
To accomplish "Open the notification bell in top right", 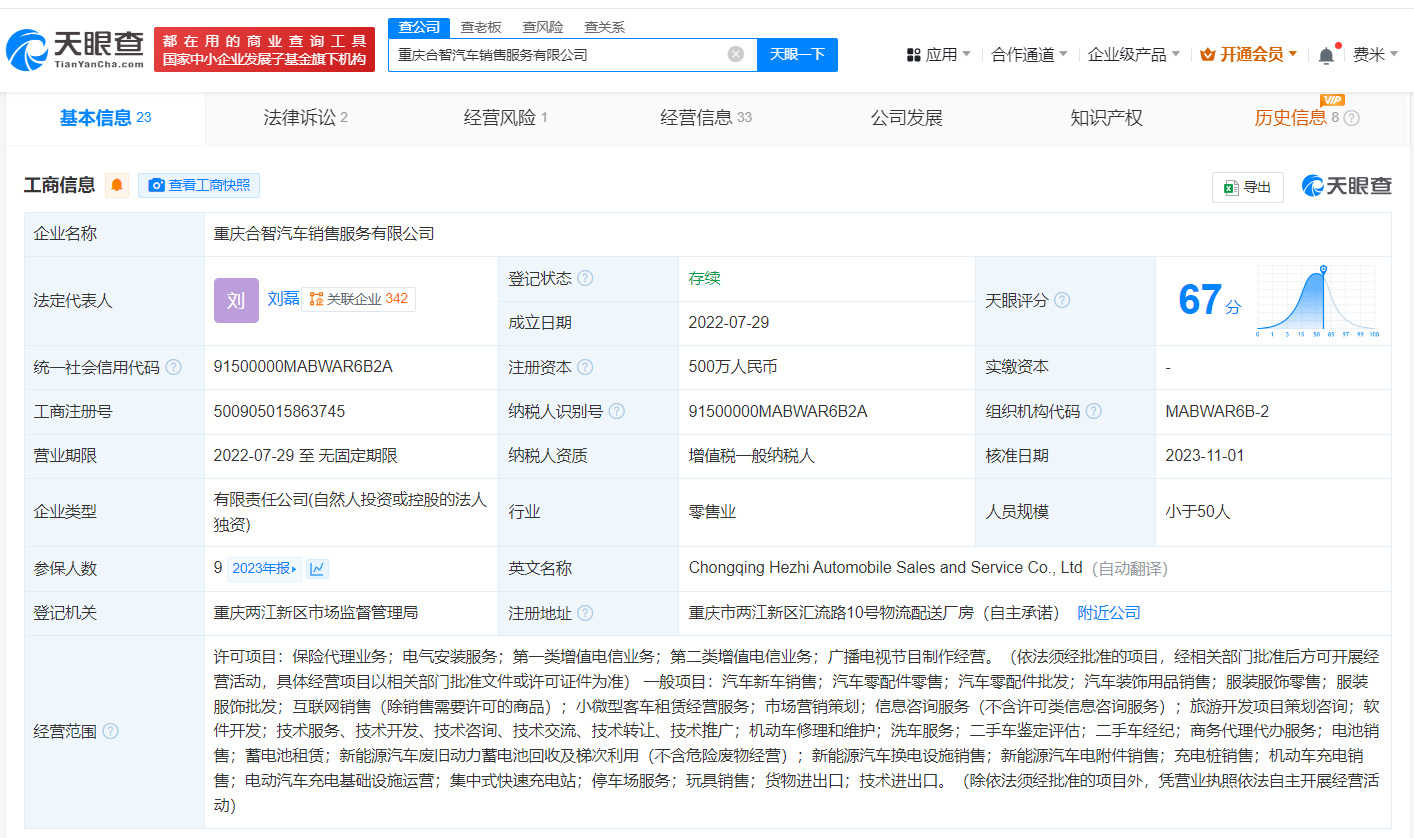I will pyautogui.click(x=1325, y=54).
